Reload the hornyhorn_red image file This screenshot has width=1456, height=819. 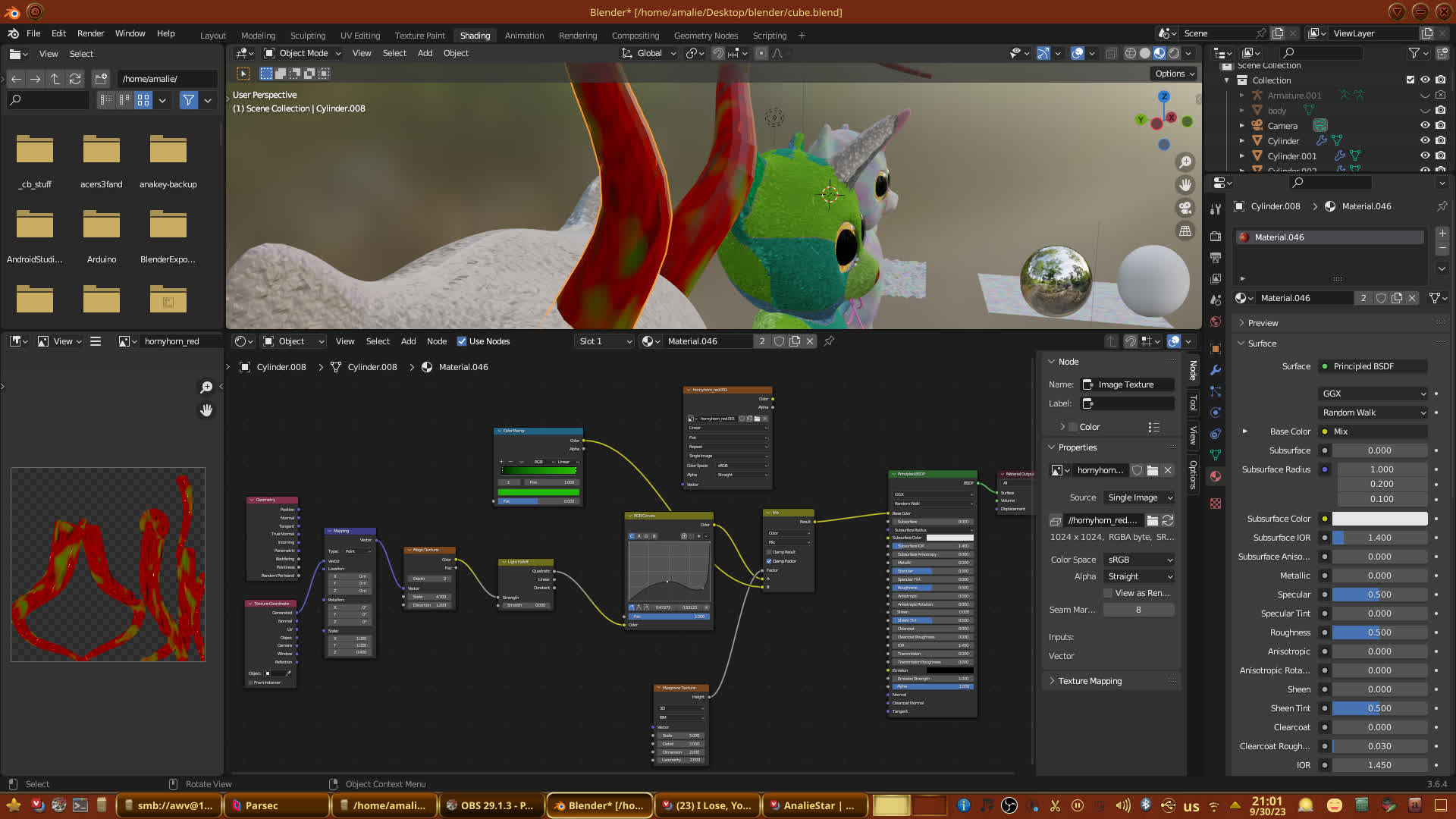(x=1168, y=520)
